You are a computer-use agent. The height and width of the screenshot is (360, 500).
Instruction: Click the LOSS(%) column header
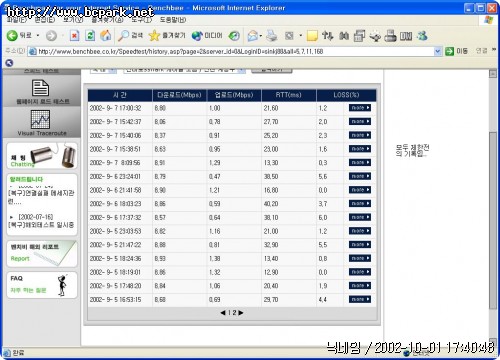346,95
